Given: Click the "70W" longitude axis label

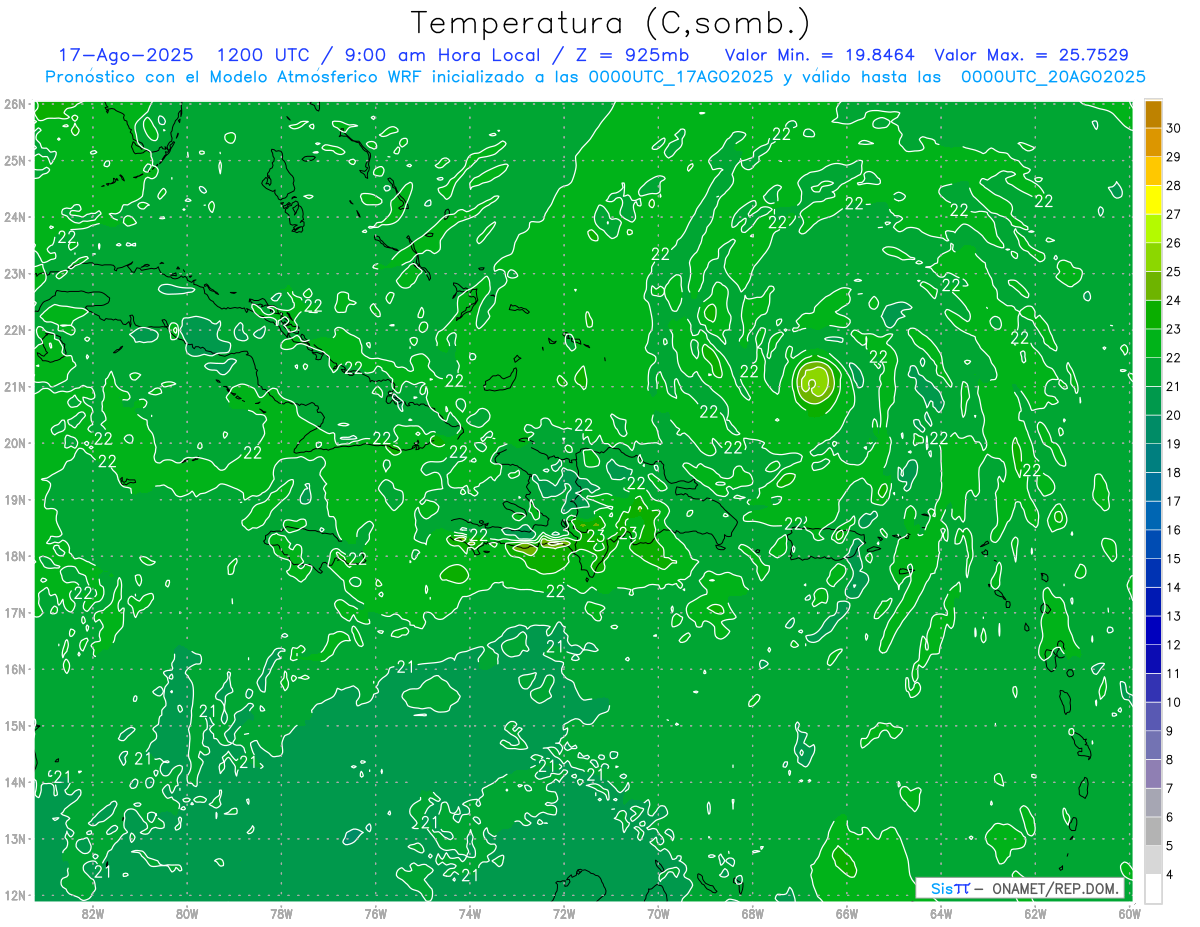Looking at the screenshot, I should pyautogui.click(x=658, y=913).
